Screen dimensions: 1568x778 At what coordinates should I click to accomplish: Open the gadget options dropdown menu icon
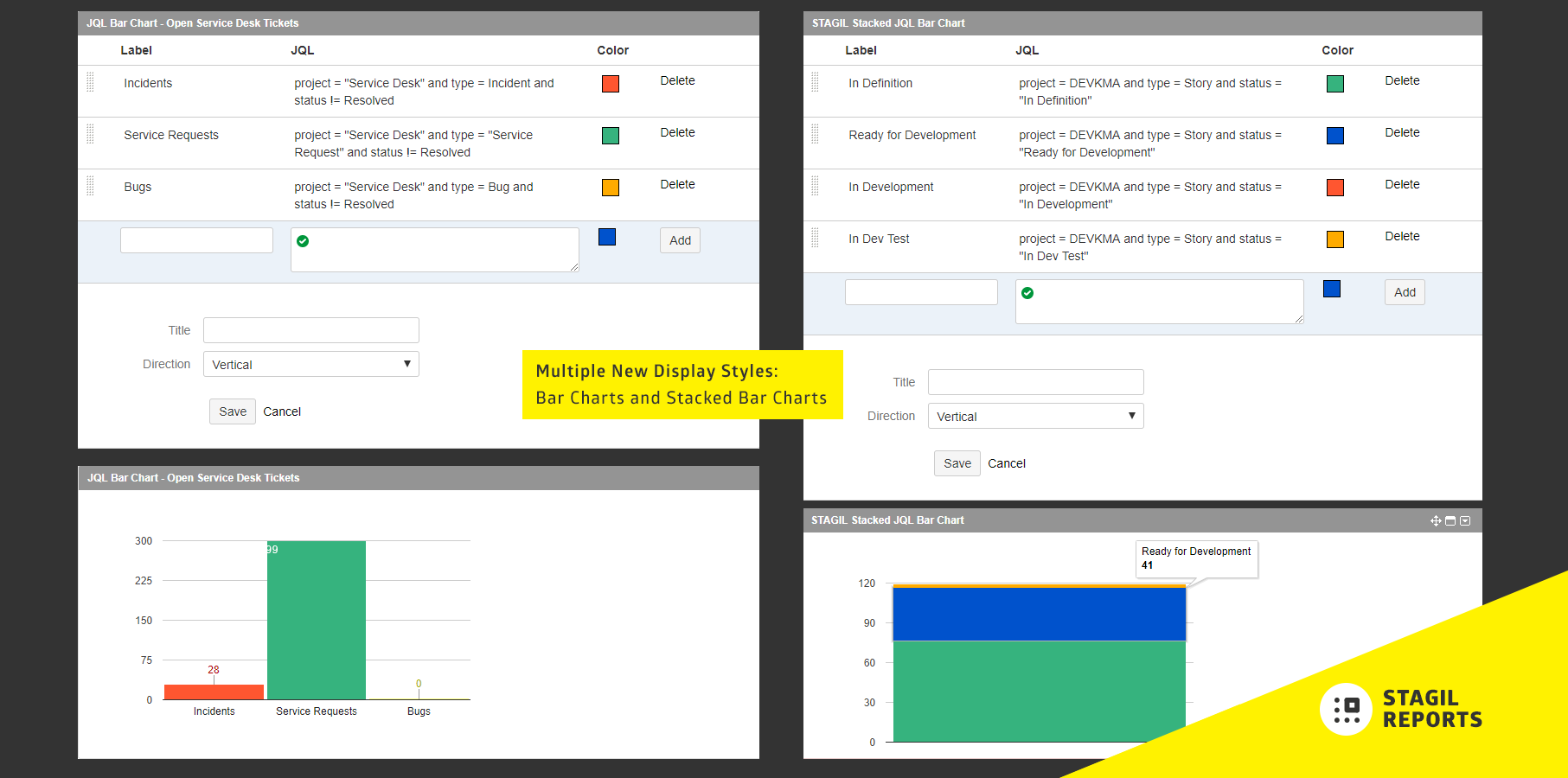click(1465, 520)
